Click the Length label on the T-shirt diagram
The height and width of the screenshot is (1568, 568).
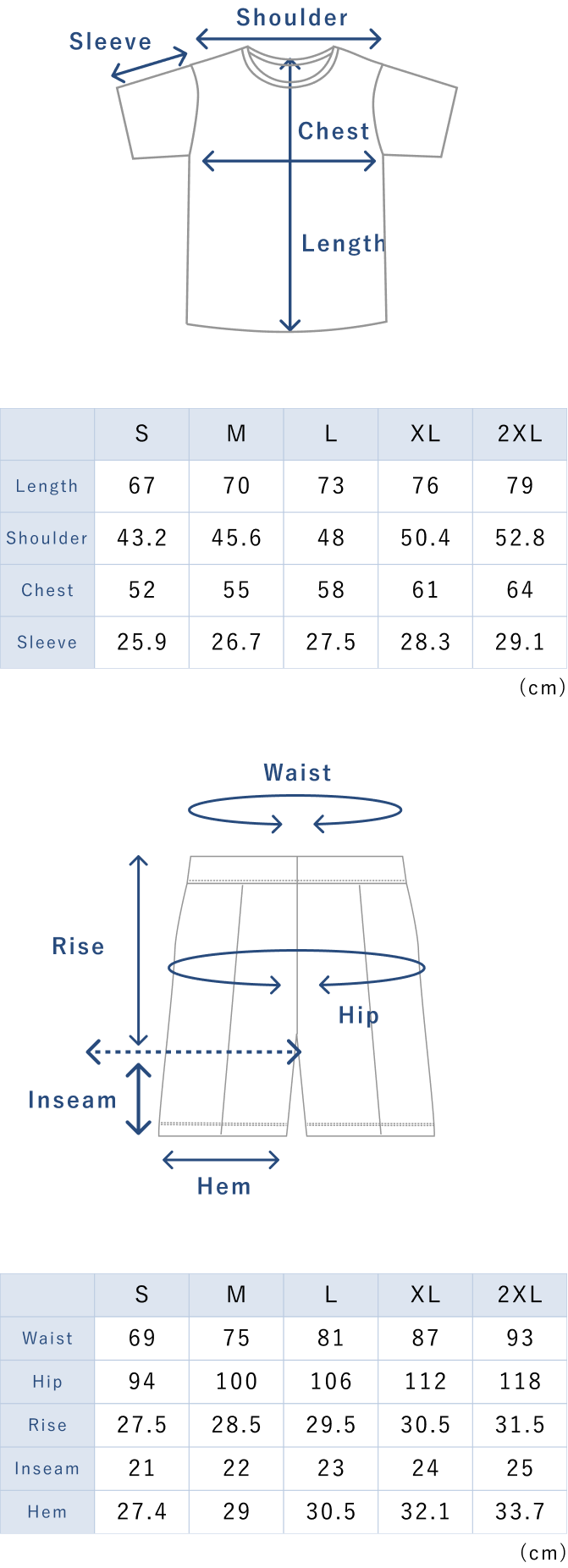343,244
